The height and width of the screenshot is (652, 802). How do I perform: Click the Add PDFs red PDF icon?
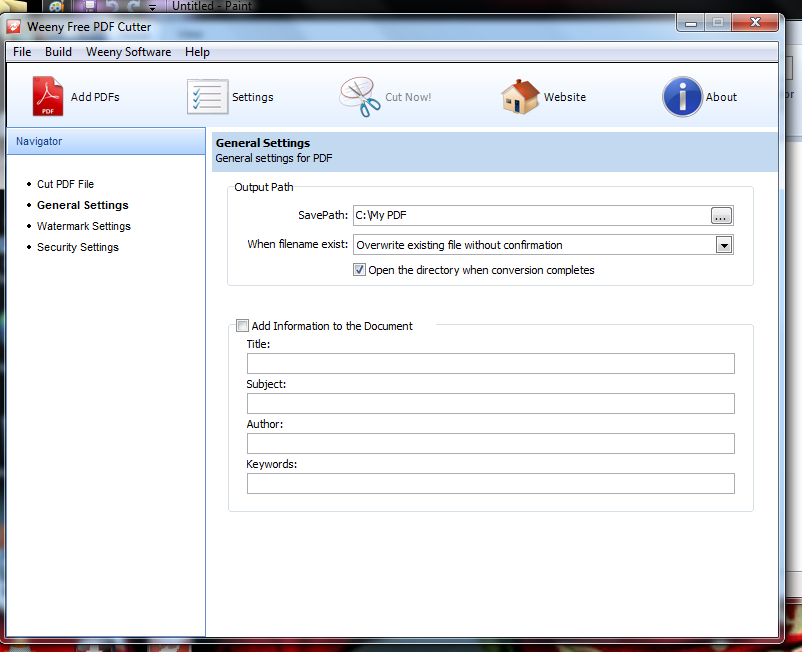click(48, 96)
